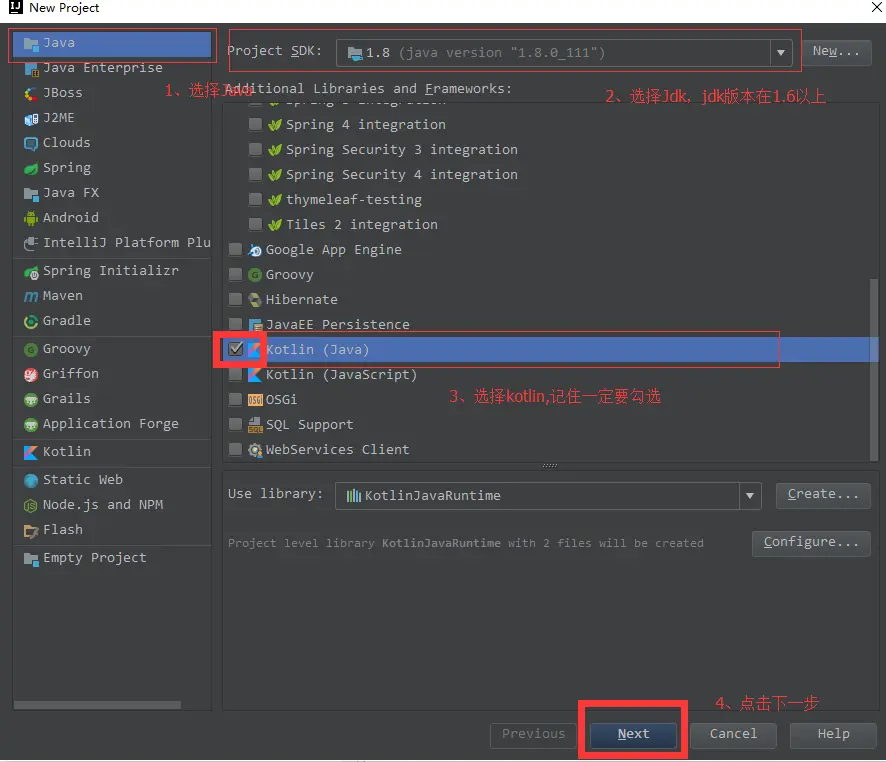Screen dimensions: 886x762
Task: Select the Kotlin (JavaScript) framework row
Action: [x=548, y=375]
